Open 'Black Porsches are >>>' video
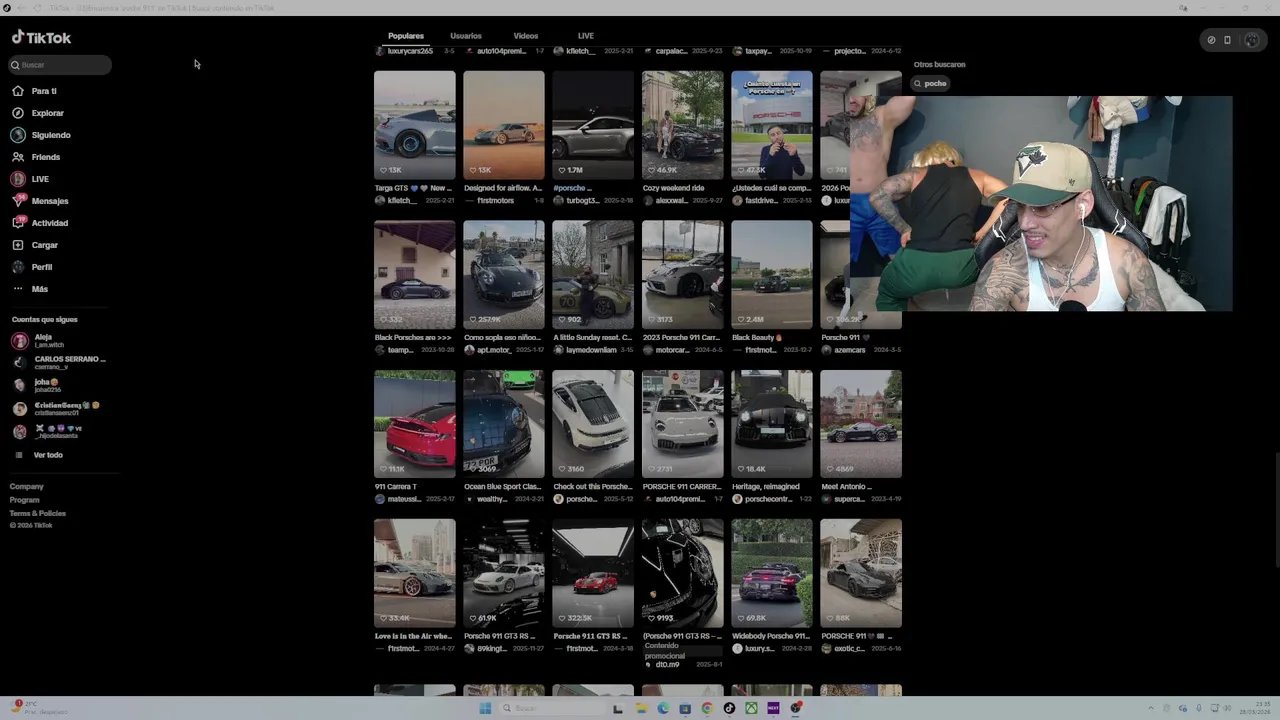 (415, 275)
